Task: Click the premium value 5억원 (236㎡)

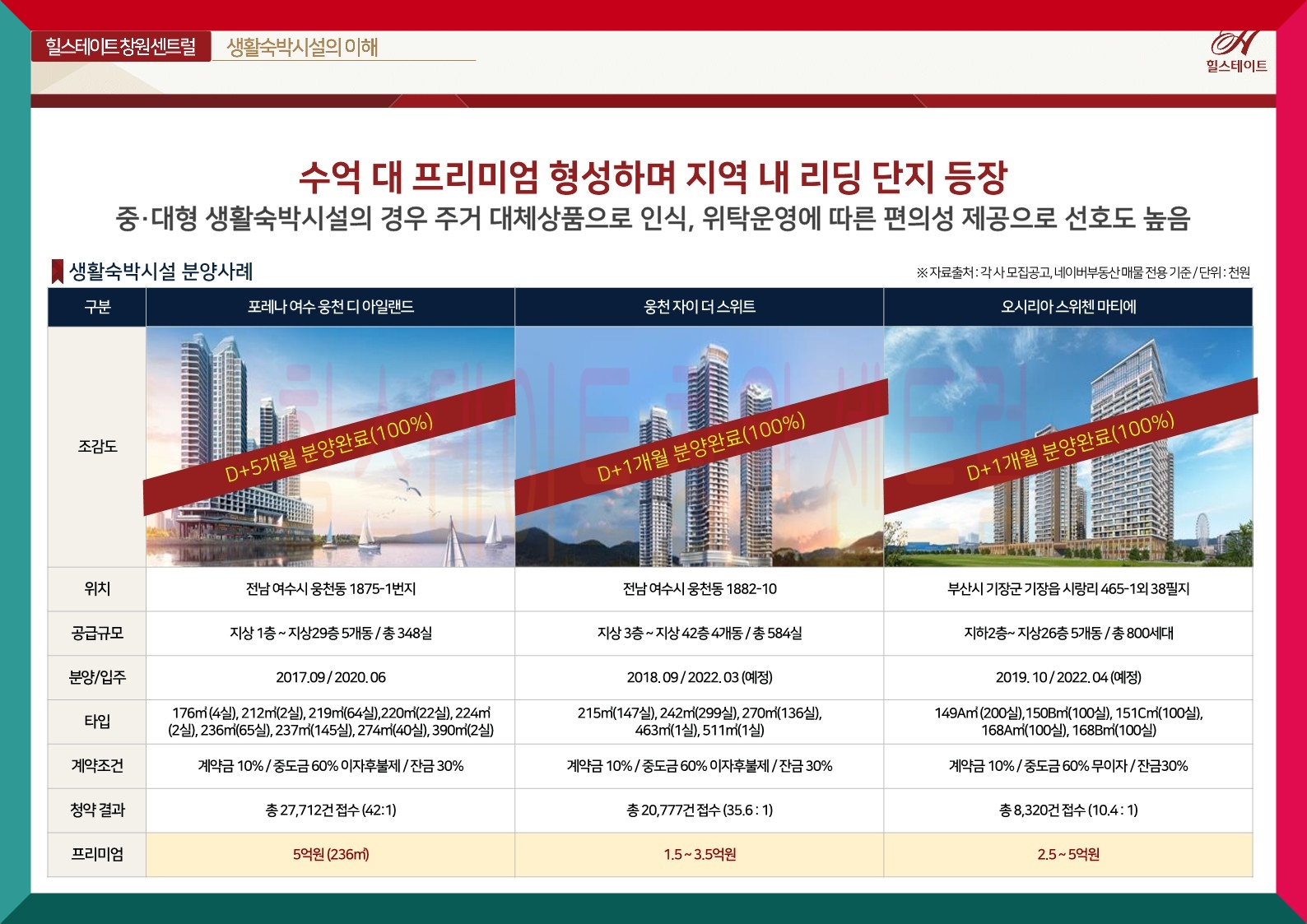Action: click(x=330, y=855)
